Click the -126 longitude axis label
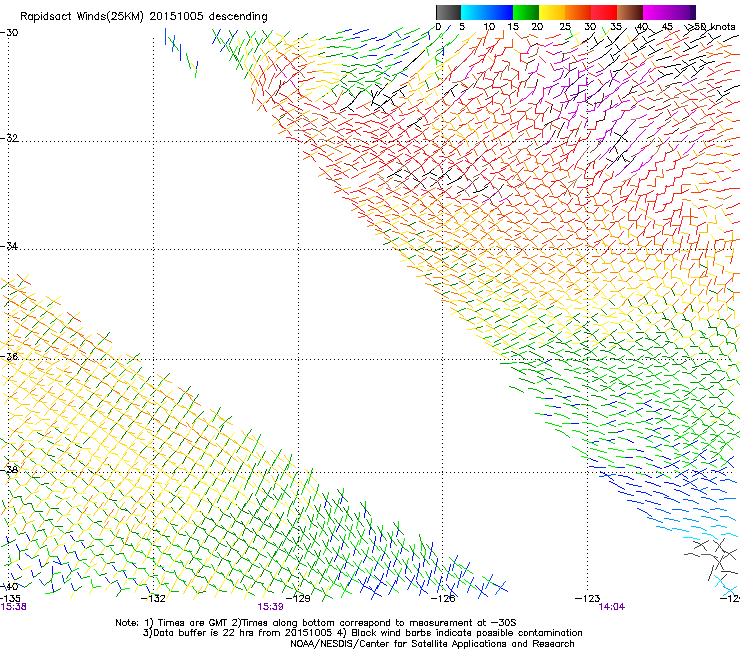 (x=443, y=599)
